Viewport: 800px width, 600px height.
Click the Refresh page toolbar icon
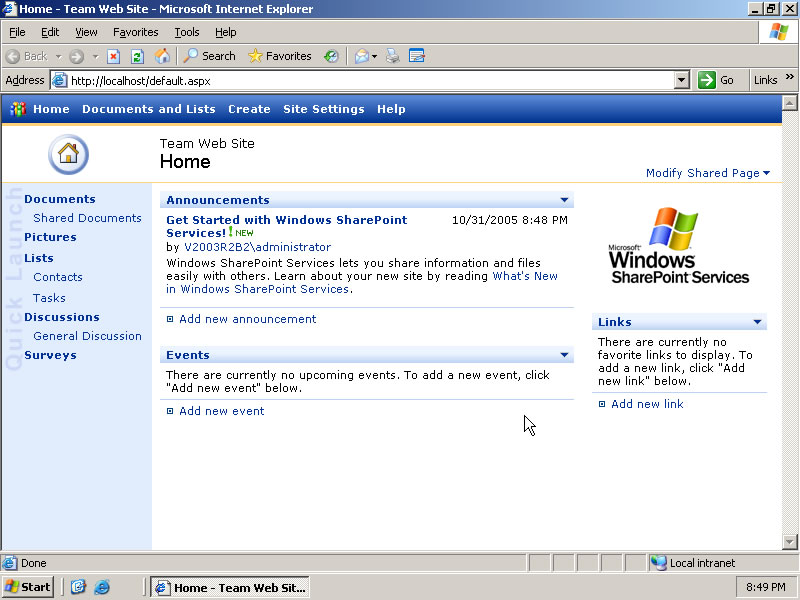[138, 56]
